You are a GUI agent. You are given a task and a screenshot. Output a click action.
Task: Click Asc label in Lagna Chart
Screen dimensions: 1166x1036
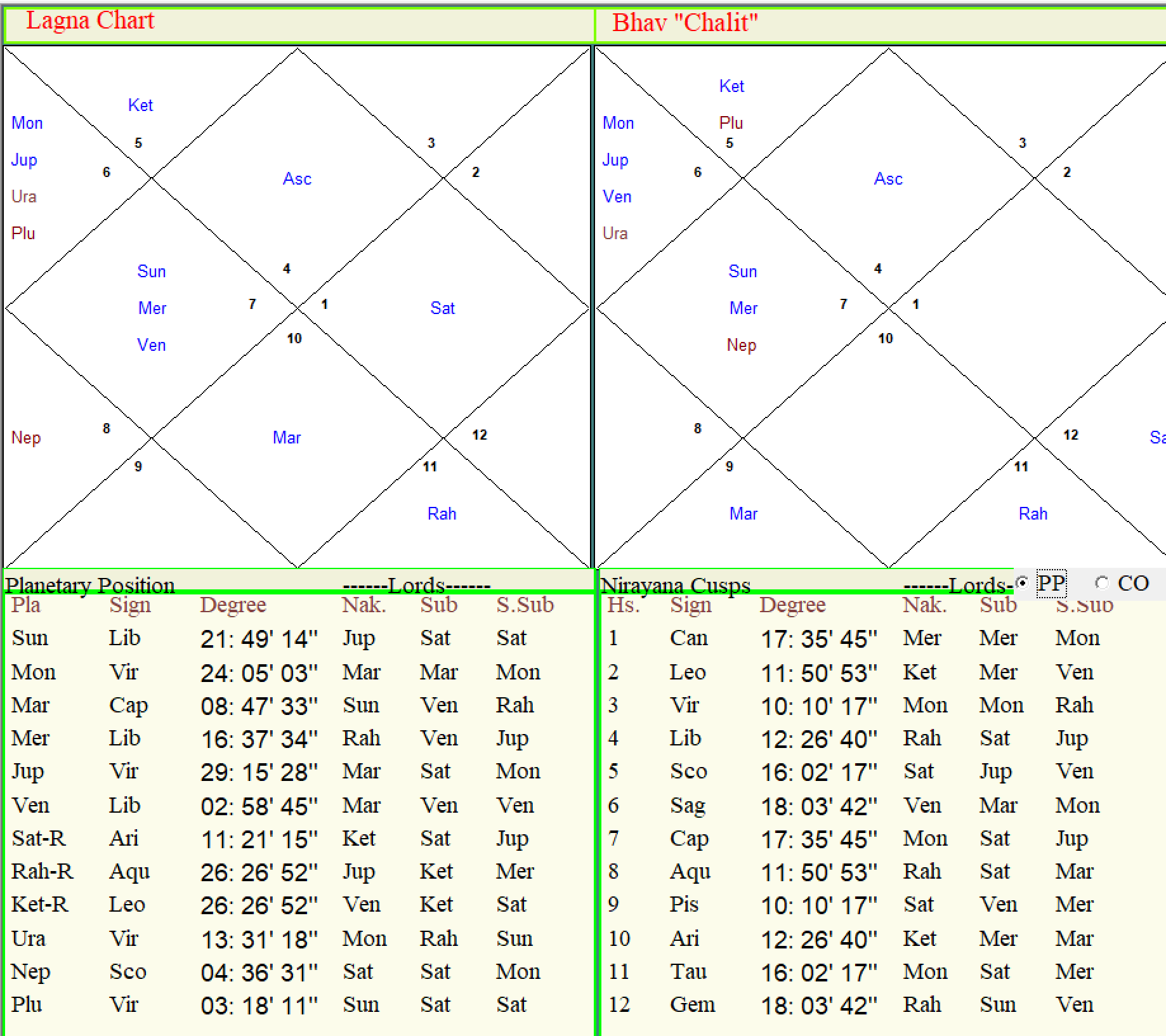pos(297,179)
